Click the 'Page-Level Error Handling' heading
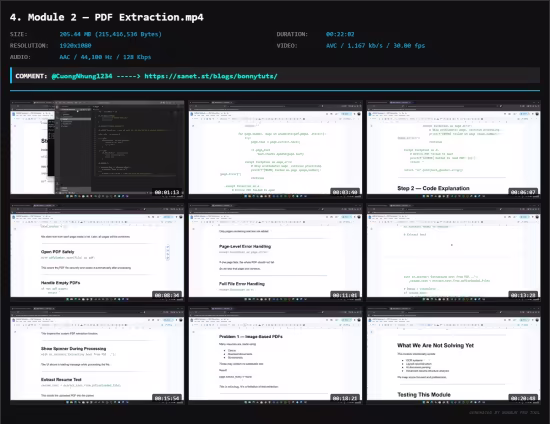Viewport: 550px width, 424px height. coord(245,247)
